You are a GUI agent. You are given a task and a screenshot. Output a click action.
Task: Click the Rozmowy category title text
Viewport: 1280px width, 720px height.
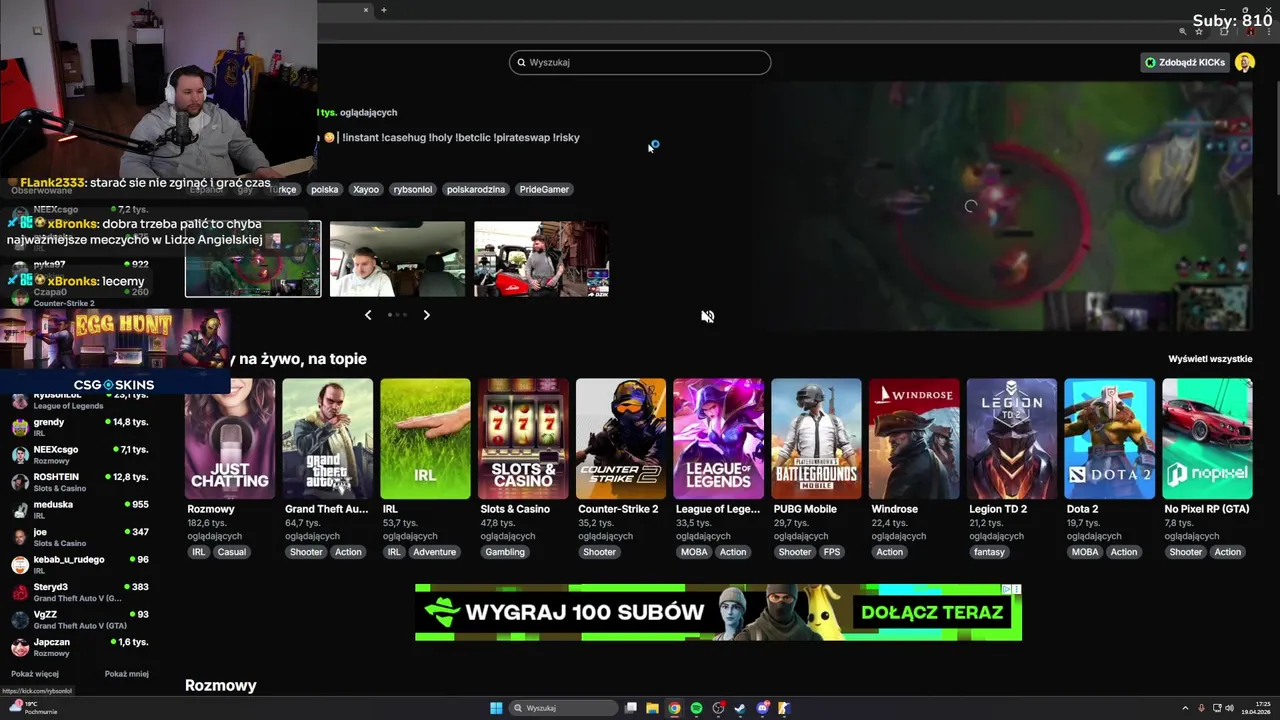tap(211, 509)
